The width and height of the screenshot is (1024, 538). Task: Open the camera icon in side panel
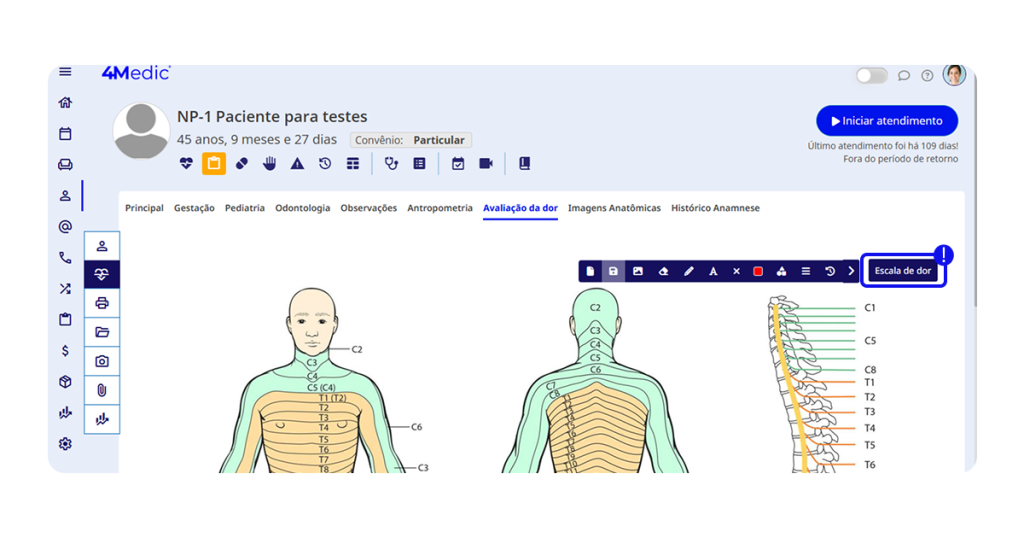[102, 361]
